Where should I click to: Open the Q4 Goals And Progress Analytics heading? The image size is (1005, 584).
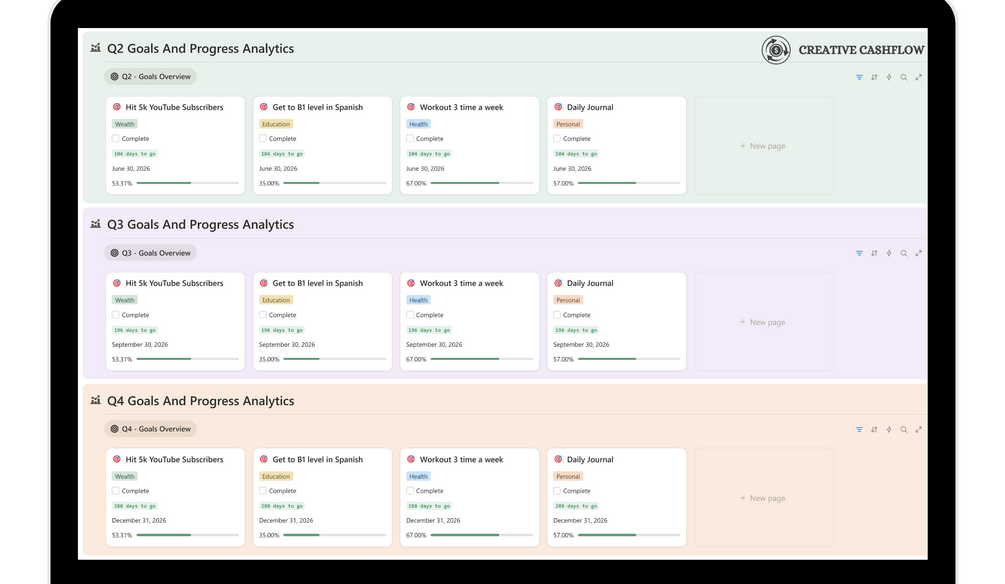pyautogui.click(x=201, y=401)
